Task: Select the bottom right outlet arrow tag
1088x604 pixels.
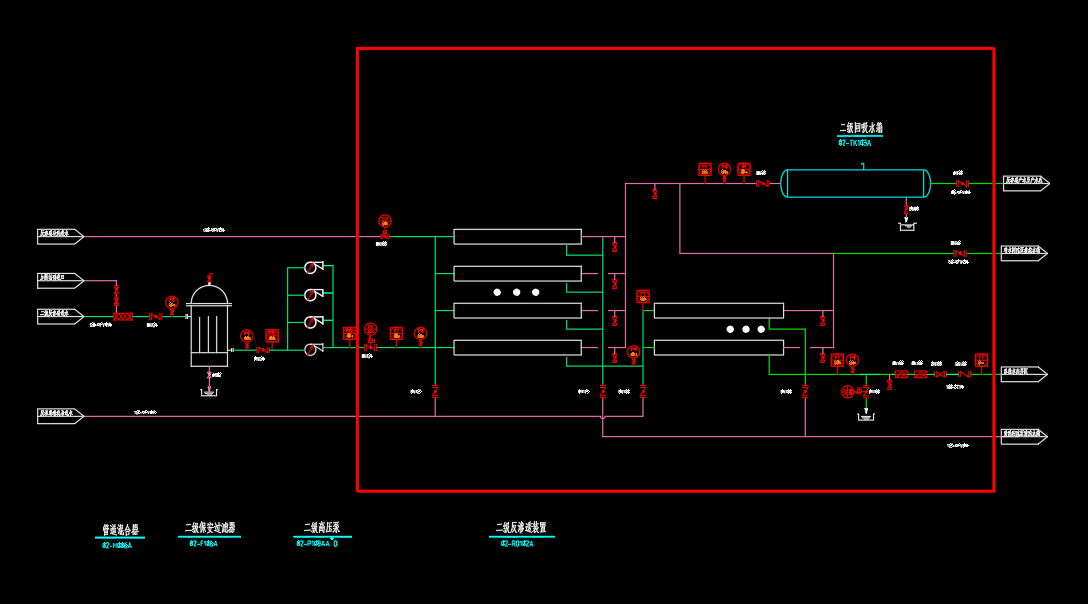Action: click(1025, 436)
